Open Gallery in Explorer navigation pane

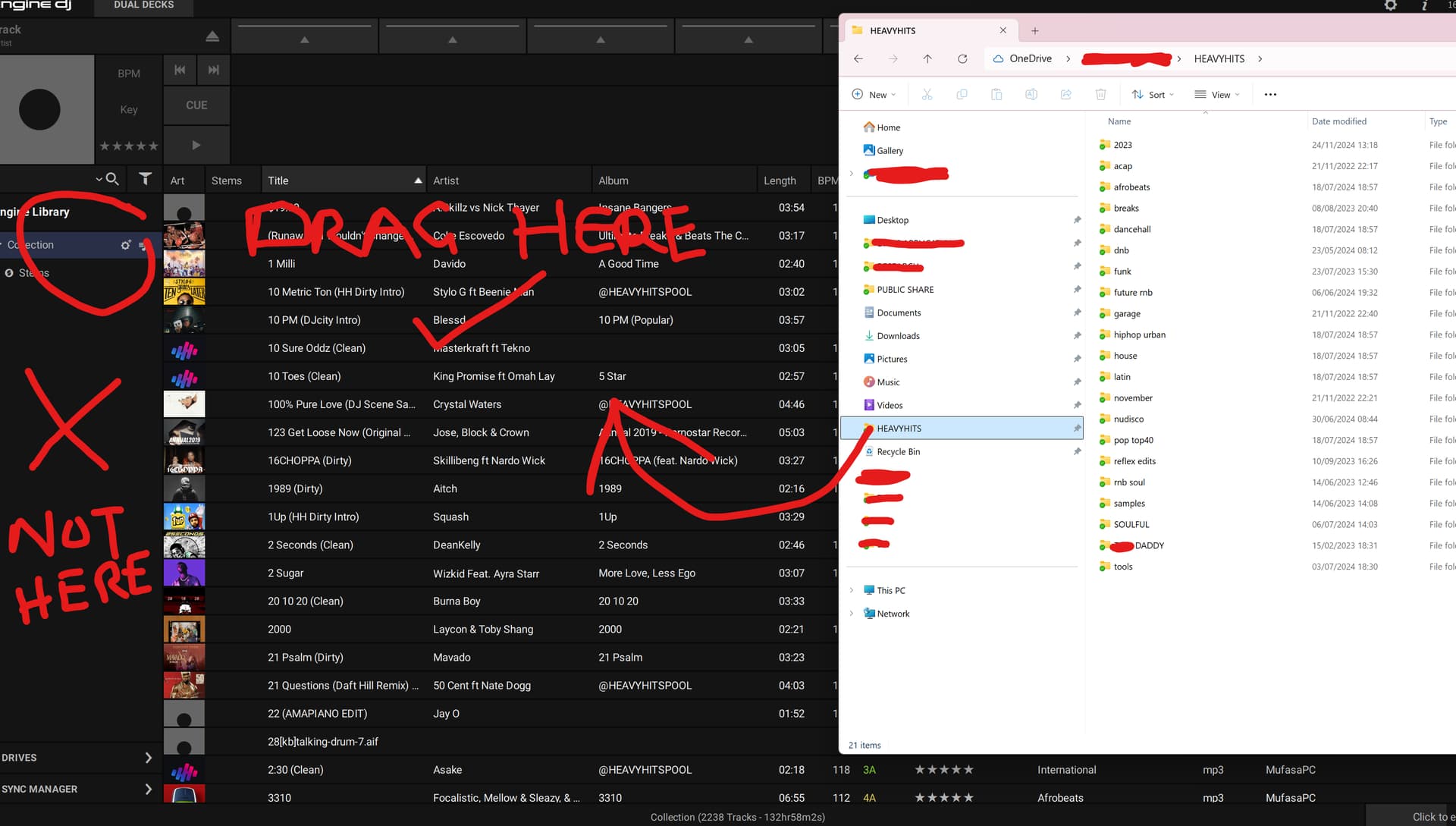tap(883, 151)
